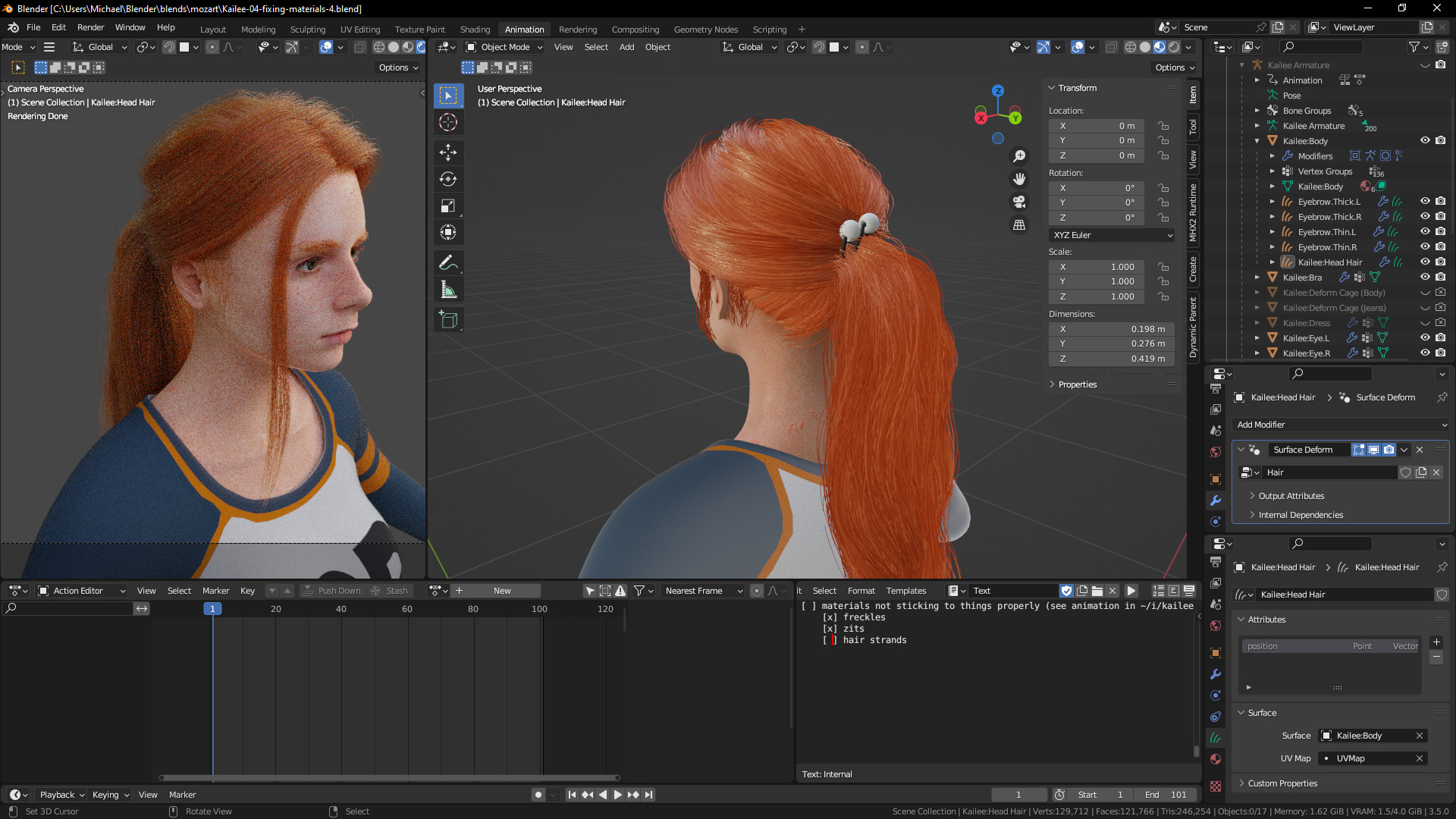Click the Stash button
1456x819 pixels.
(390, 591)
